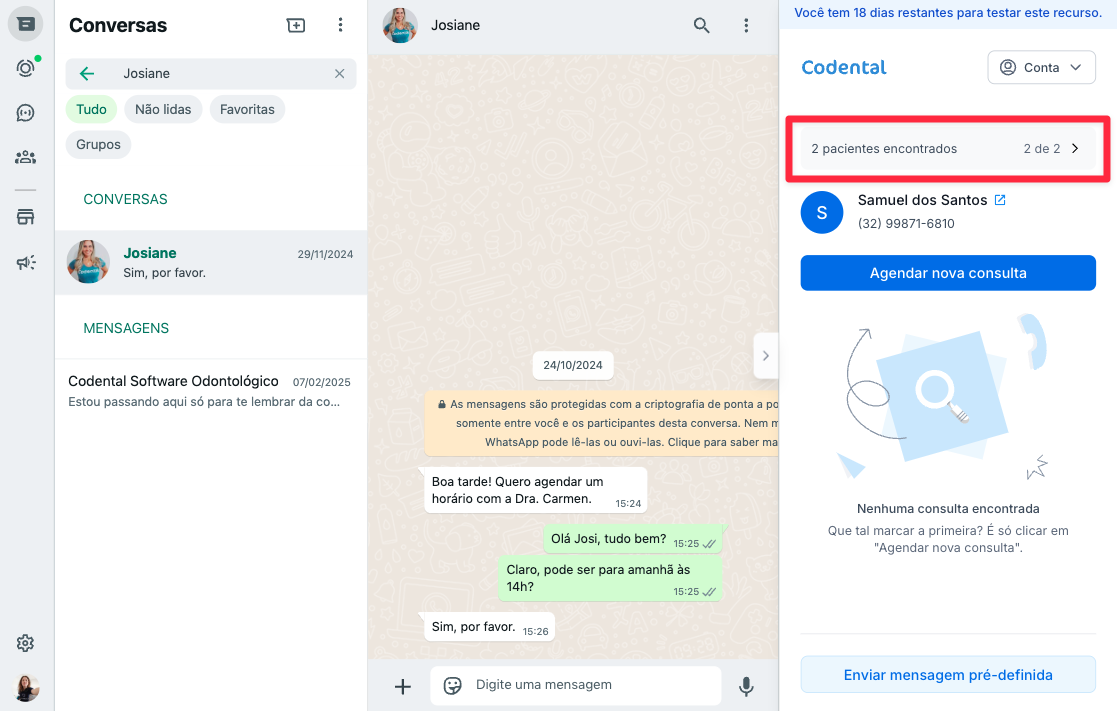The image size is (1117, 711).
Task: Select the Grupos filter chip
Action: click(98, 145)
